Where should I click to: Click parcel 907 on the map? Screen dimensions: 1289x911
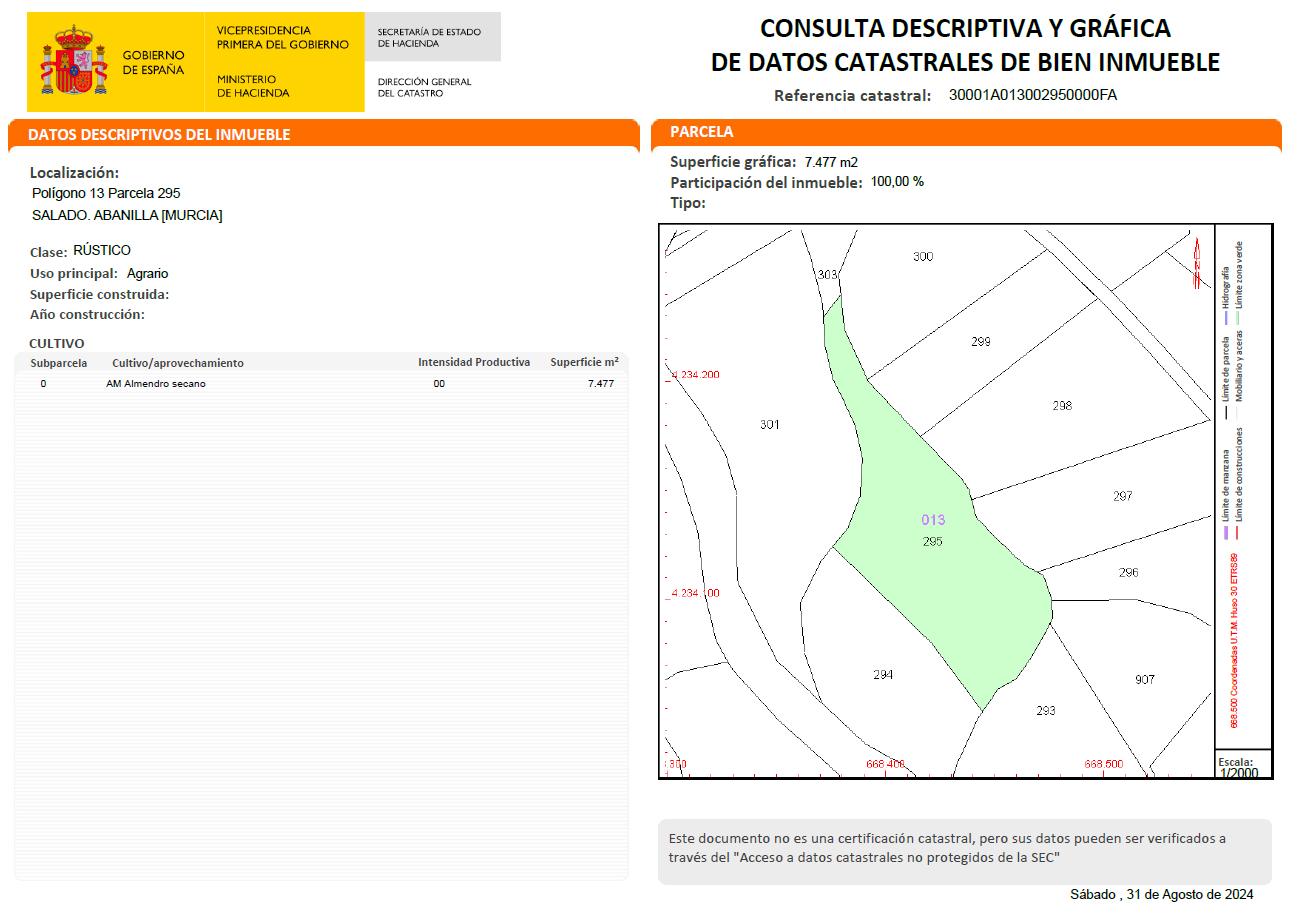pos(1144,680)
